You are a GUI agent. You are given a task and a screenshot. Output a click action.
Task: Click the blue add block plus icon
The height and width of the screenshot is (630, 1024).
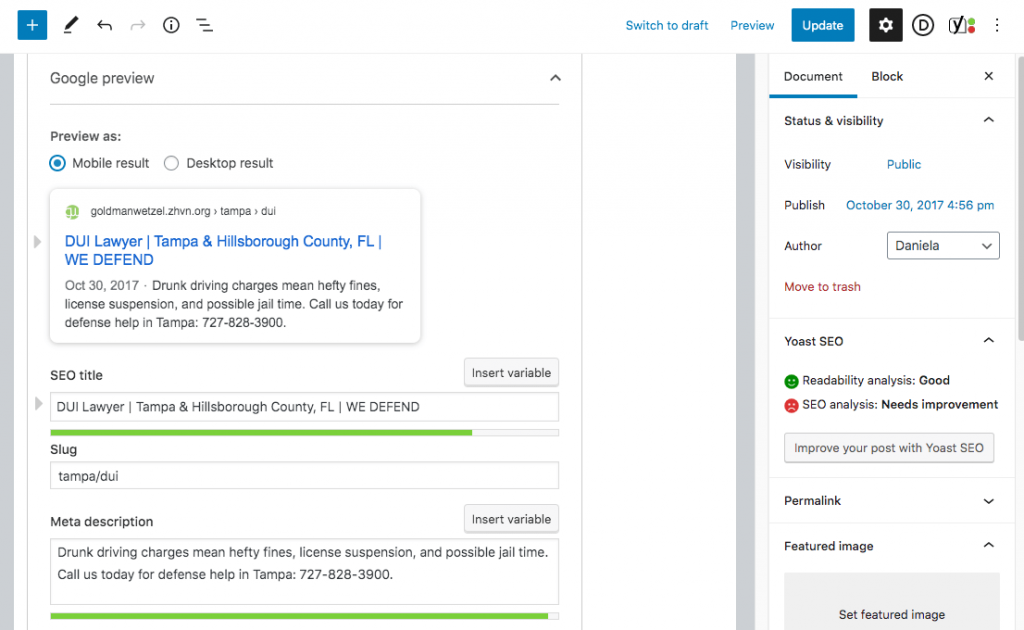(x=32, y=25)
